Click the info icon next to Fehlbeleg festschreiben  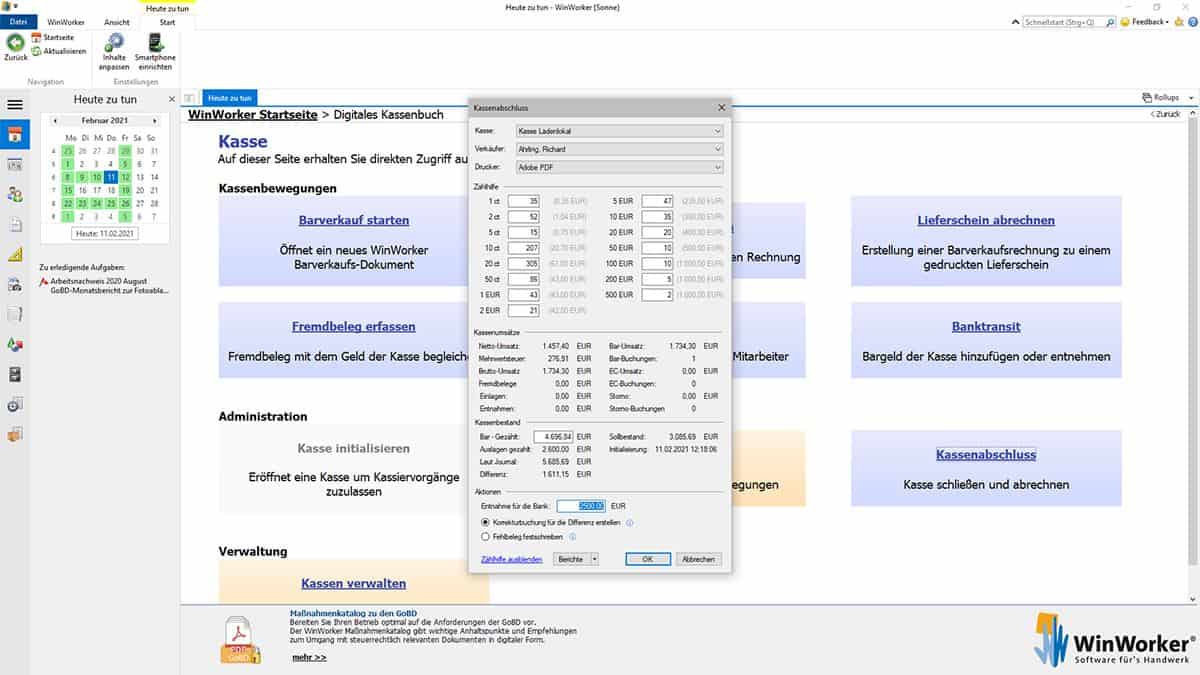(573, 536)
